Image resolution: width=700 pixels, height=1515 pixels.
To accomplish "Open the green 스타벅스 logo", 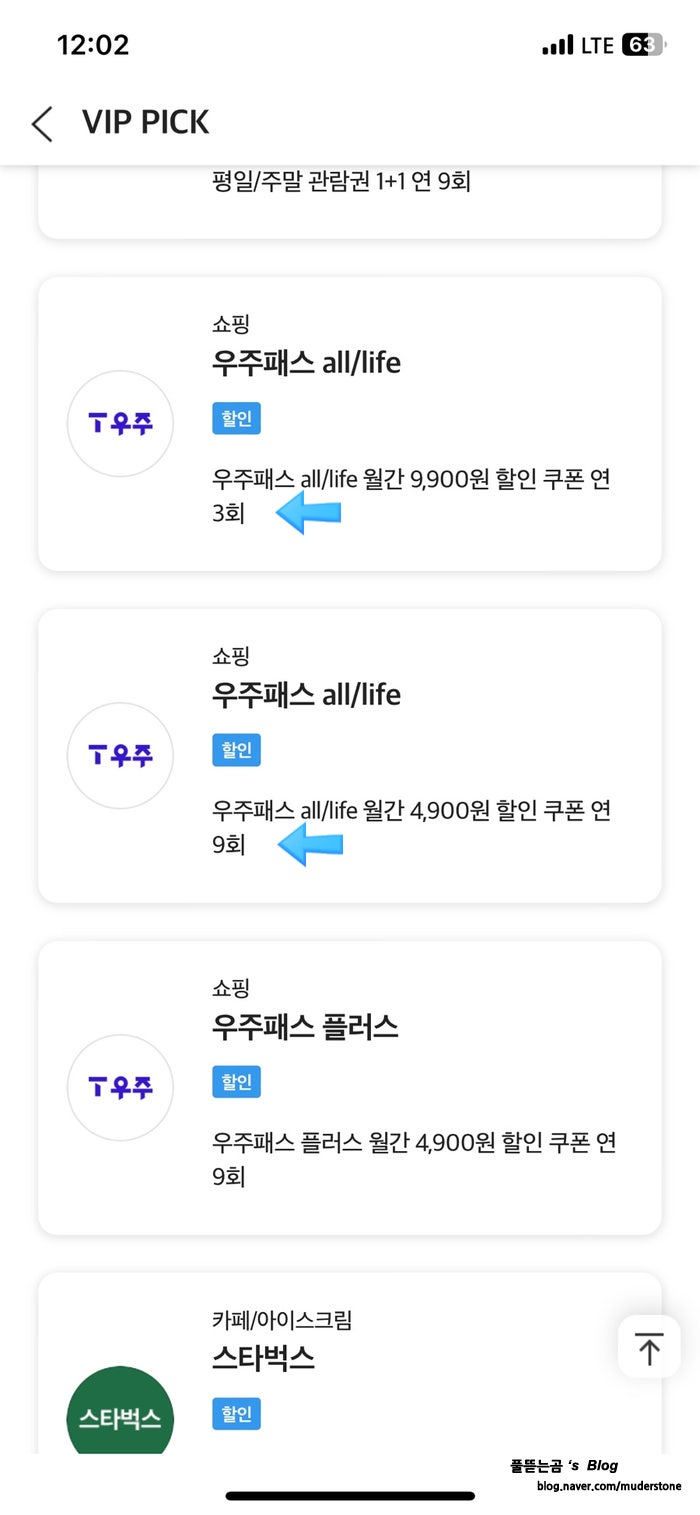I will tap(120, 1415).
